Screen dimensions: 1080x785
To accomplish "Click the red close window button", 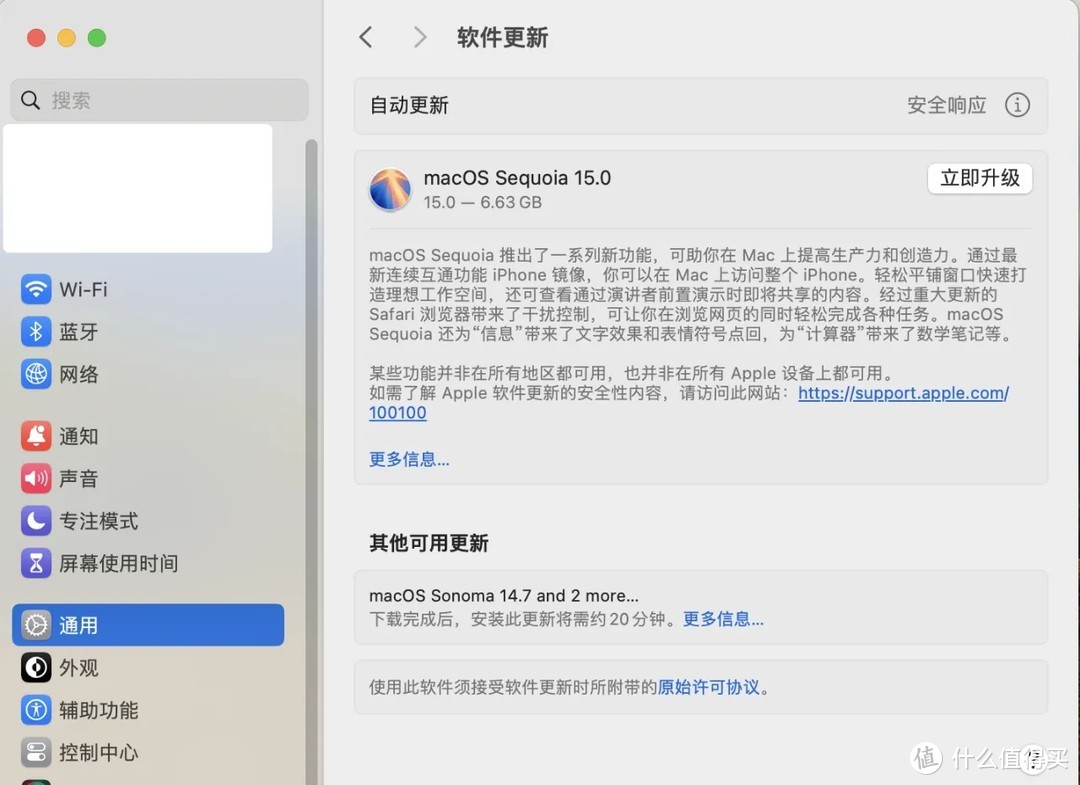I will pyautogui.click(x=36, y=38).
